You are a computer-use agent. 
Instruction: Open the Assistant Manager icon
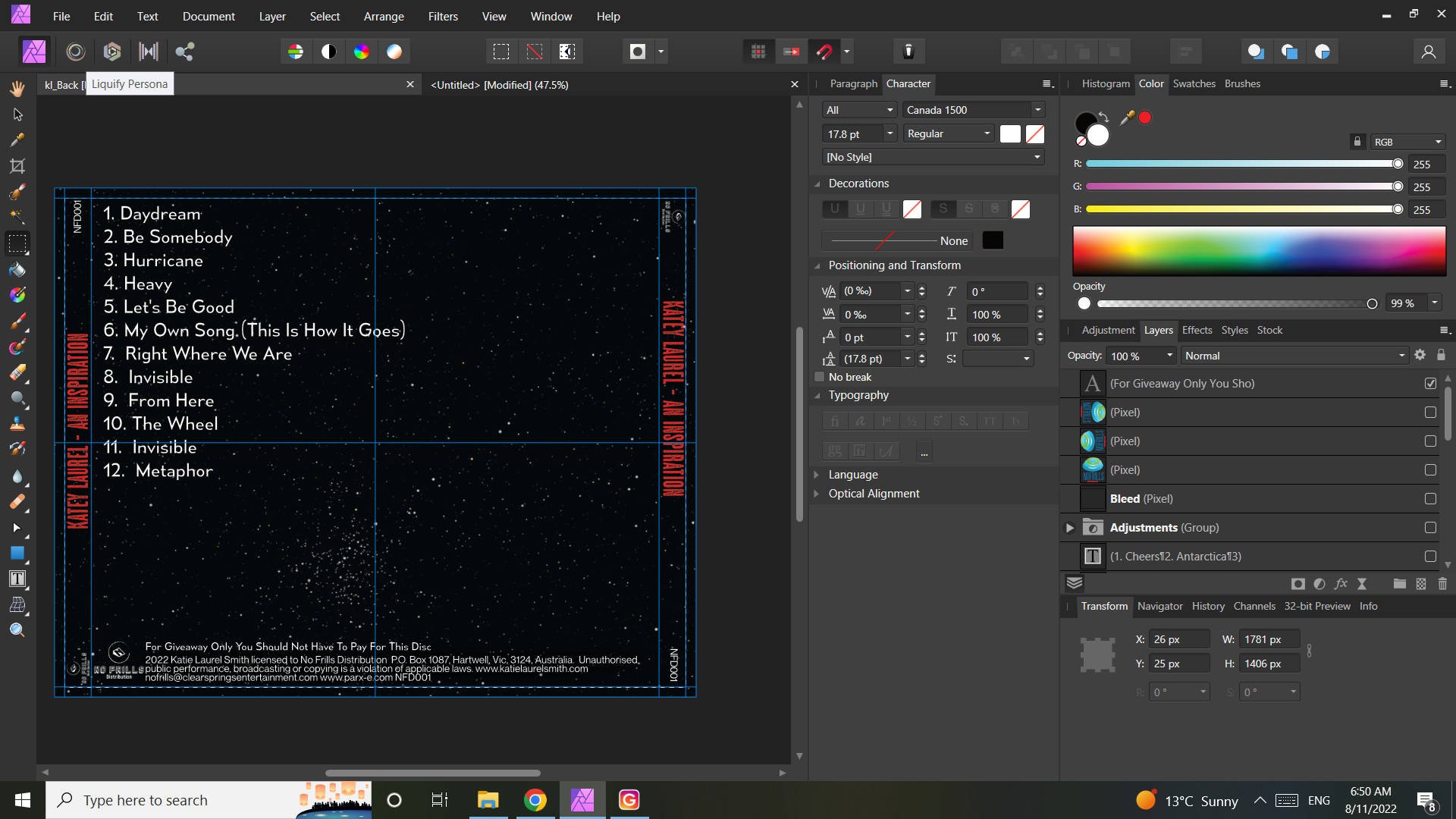(x=908, y=52)
